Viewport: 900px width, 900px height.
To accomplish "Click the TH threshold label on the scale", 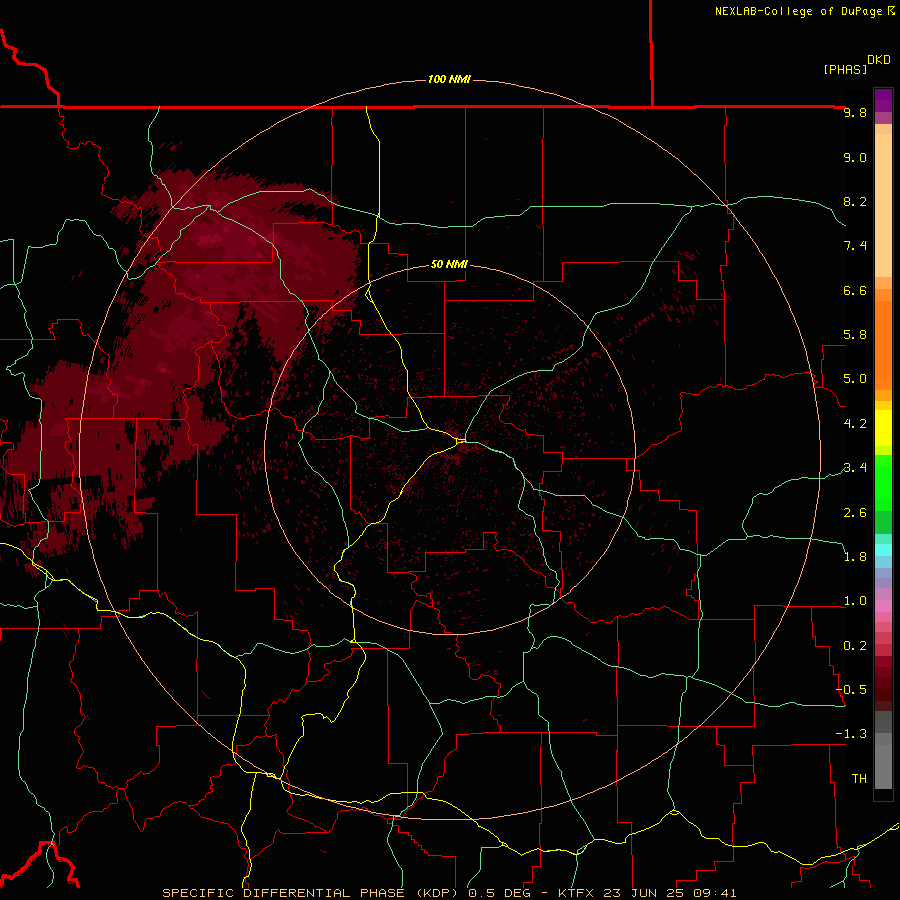I will click(859, 779).
